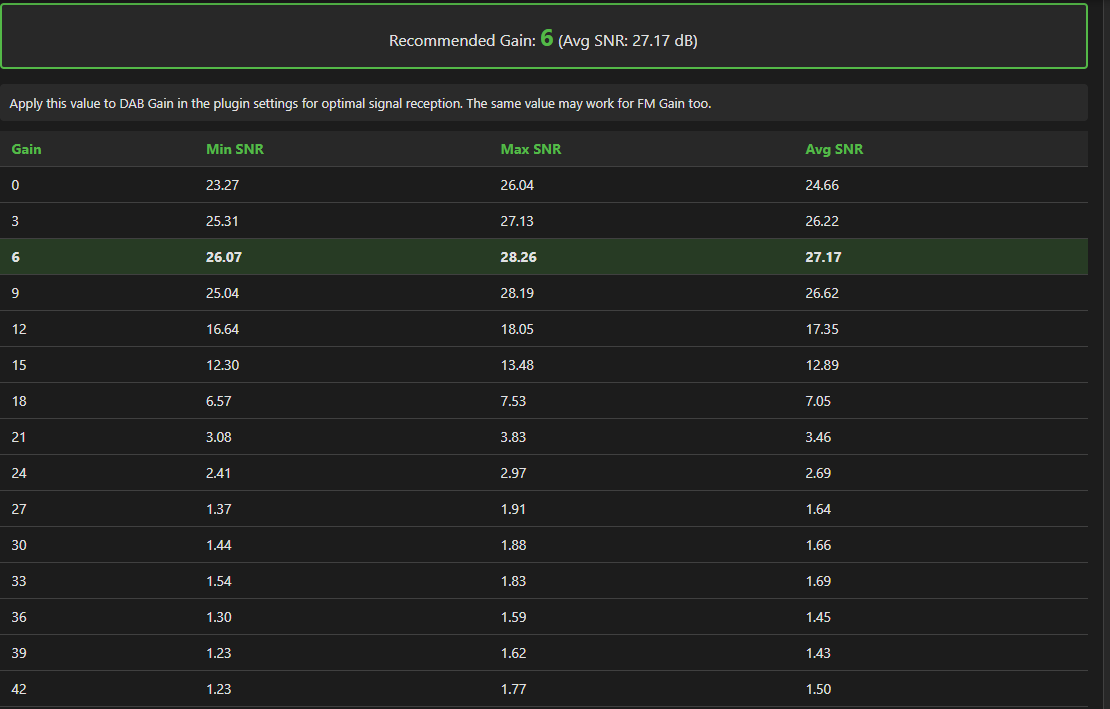Click the Max SNR value 28.19
The width and height of the screenshot is (1110, 709).
tap(517, 293)
